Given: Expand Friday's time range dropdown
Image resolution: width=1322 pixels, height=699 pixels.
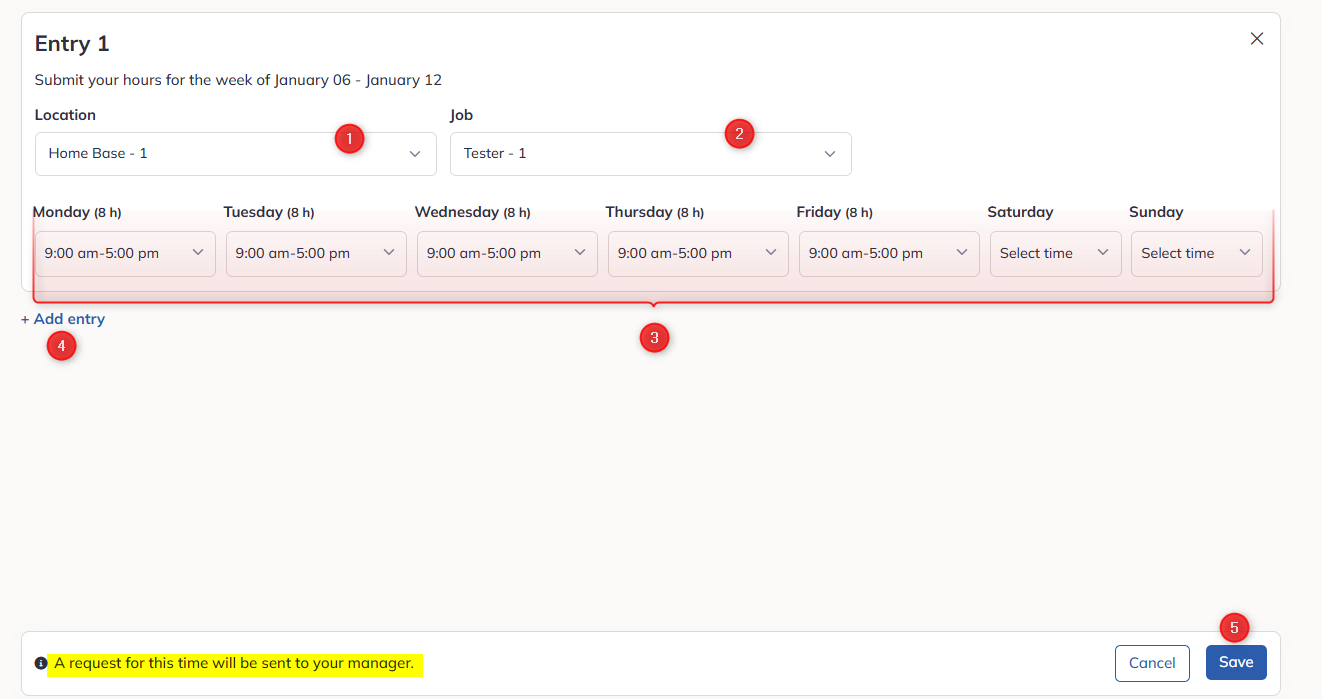Looking at the screenshot, I should (889, 254).
